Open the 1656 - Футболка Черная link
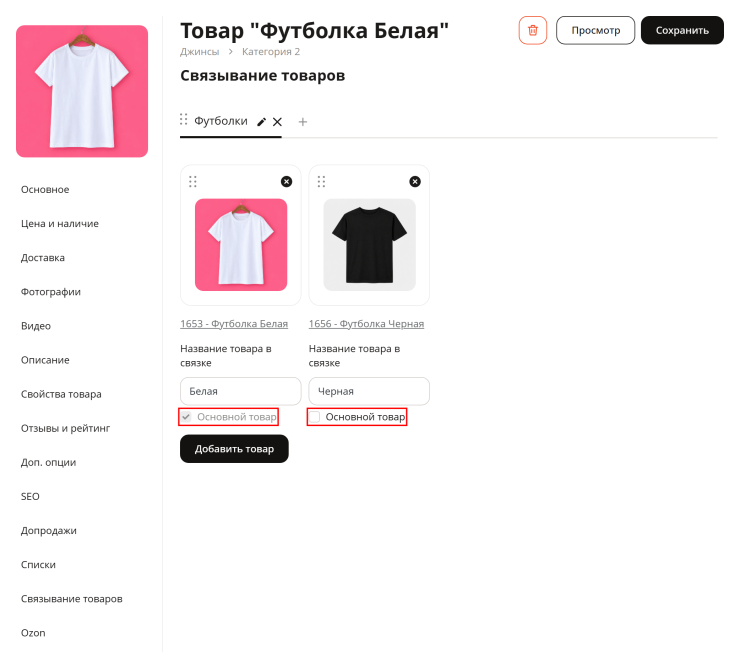This screenshot has height=652, width=740. [366, 324]
